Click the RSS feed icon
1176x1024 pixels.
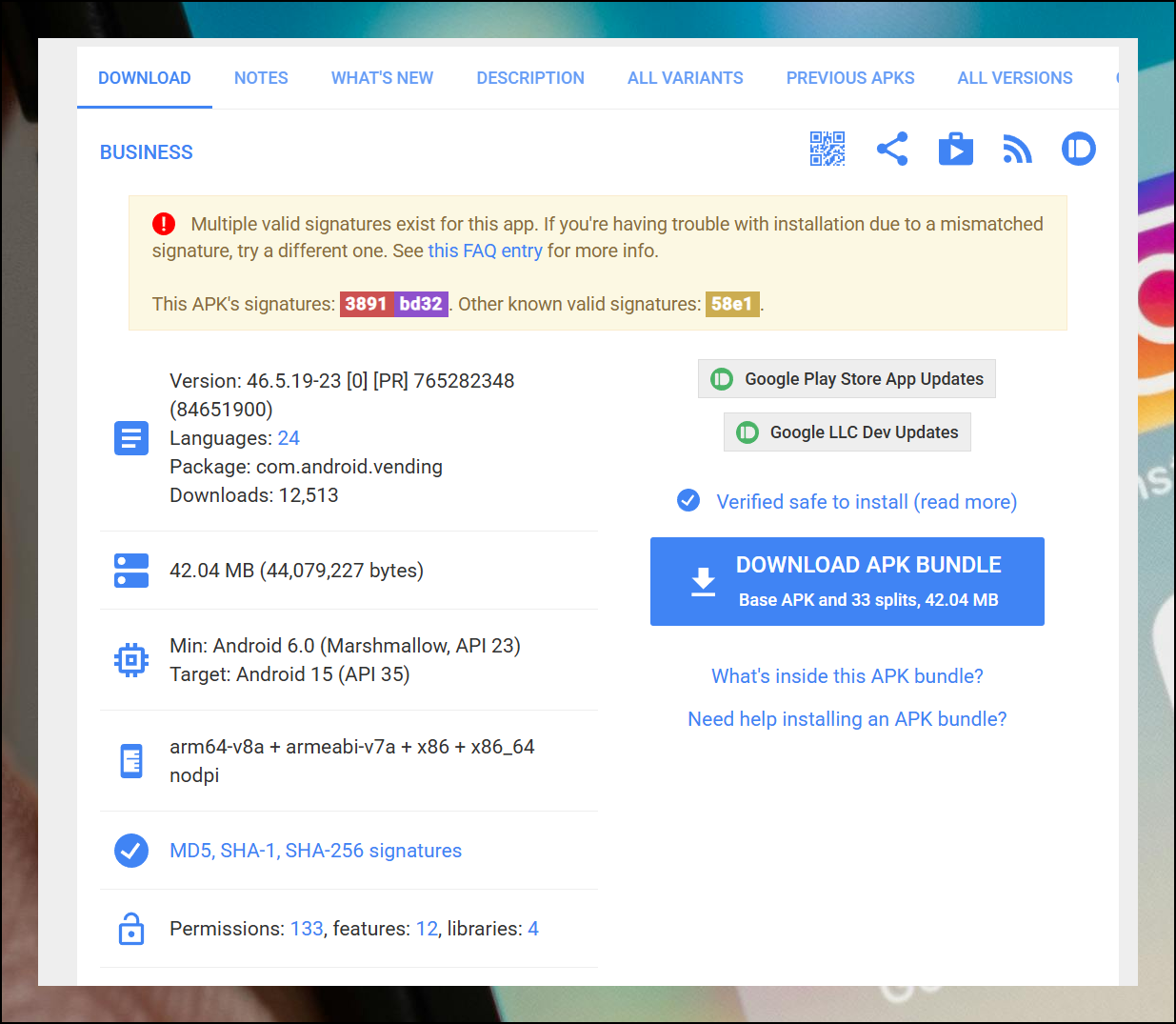click(x=1017, y=149)
